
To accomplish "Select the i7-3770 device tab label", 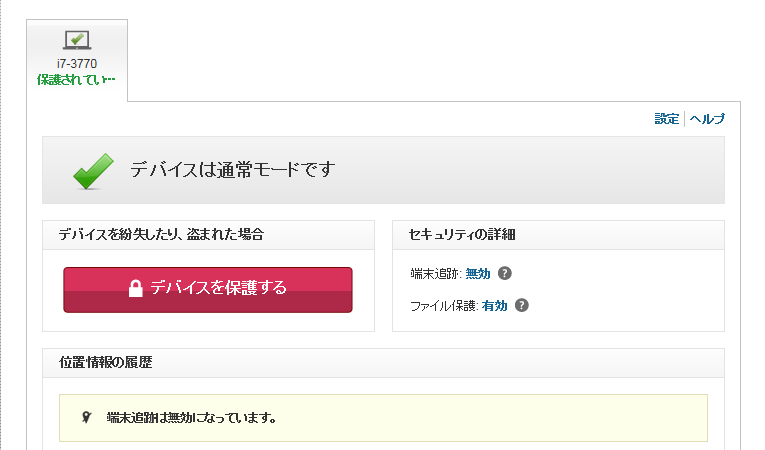I will (77, 64).
